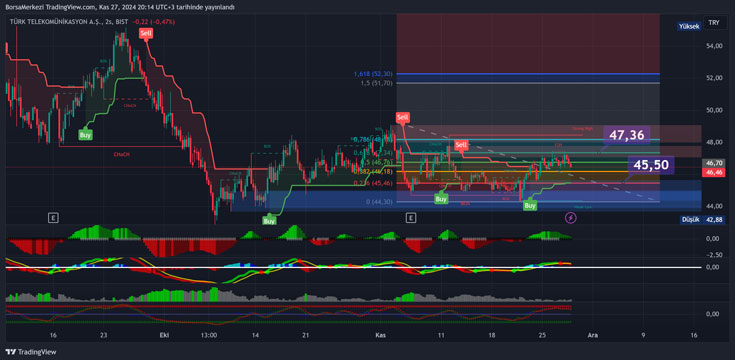Click the Eki month label on time axis
The image size is (735, 360).
164,335
